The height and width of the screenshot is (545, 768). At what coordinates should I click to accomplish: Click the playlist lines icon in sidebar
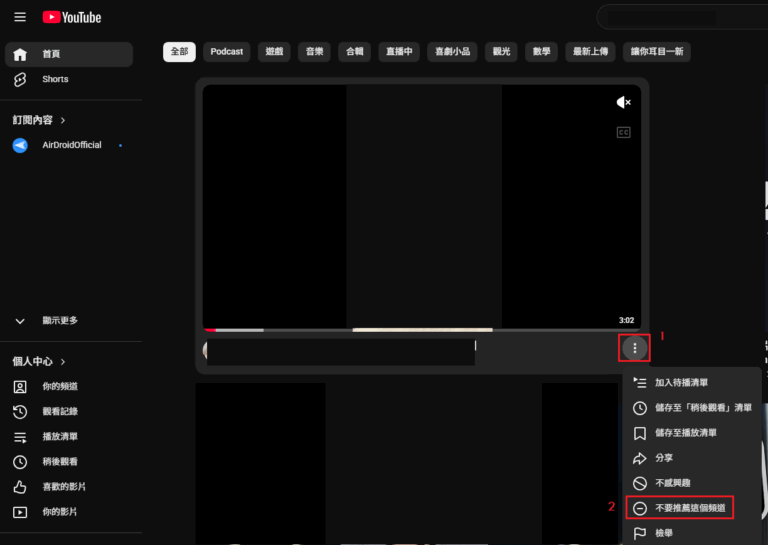(x=20, y=437)
